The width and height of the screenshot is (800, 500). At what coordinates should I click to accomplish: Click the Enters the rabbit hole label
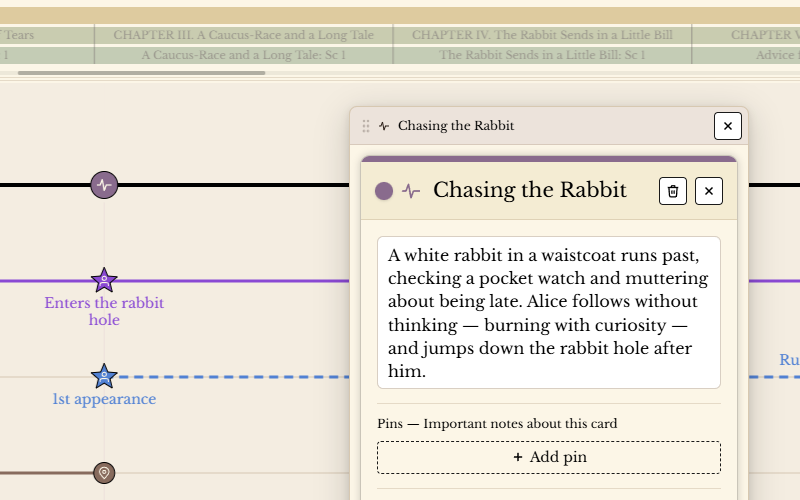104,311
